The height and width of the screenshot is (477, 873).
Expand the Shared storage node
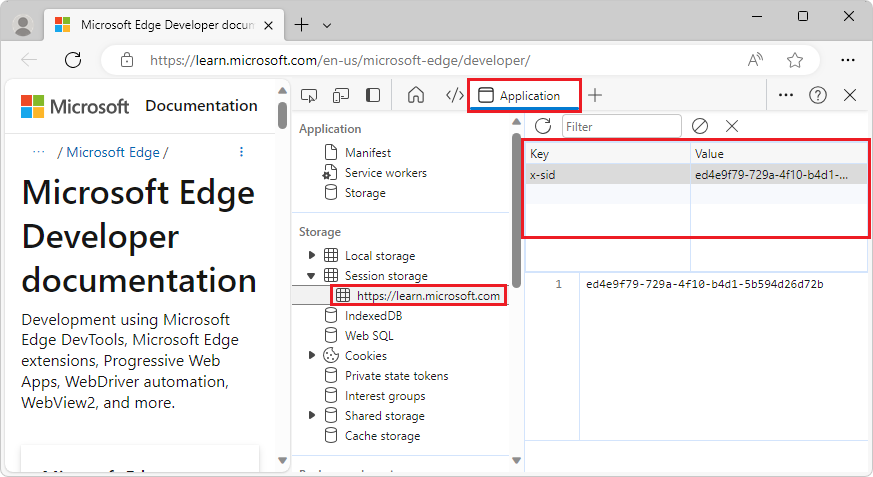(312, 415)
